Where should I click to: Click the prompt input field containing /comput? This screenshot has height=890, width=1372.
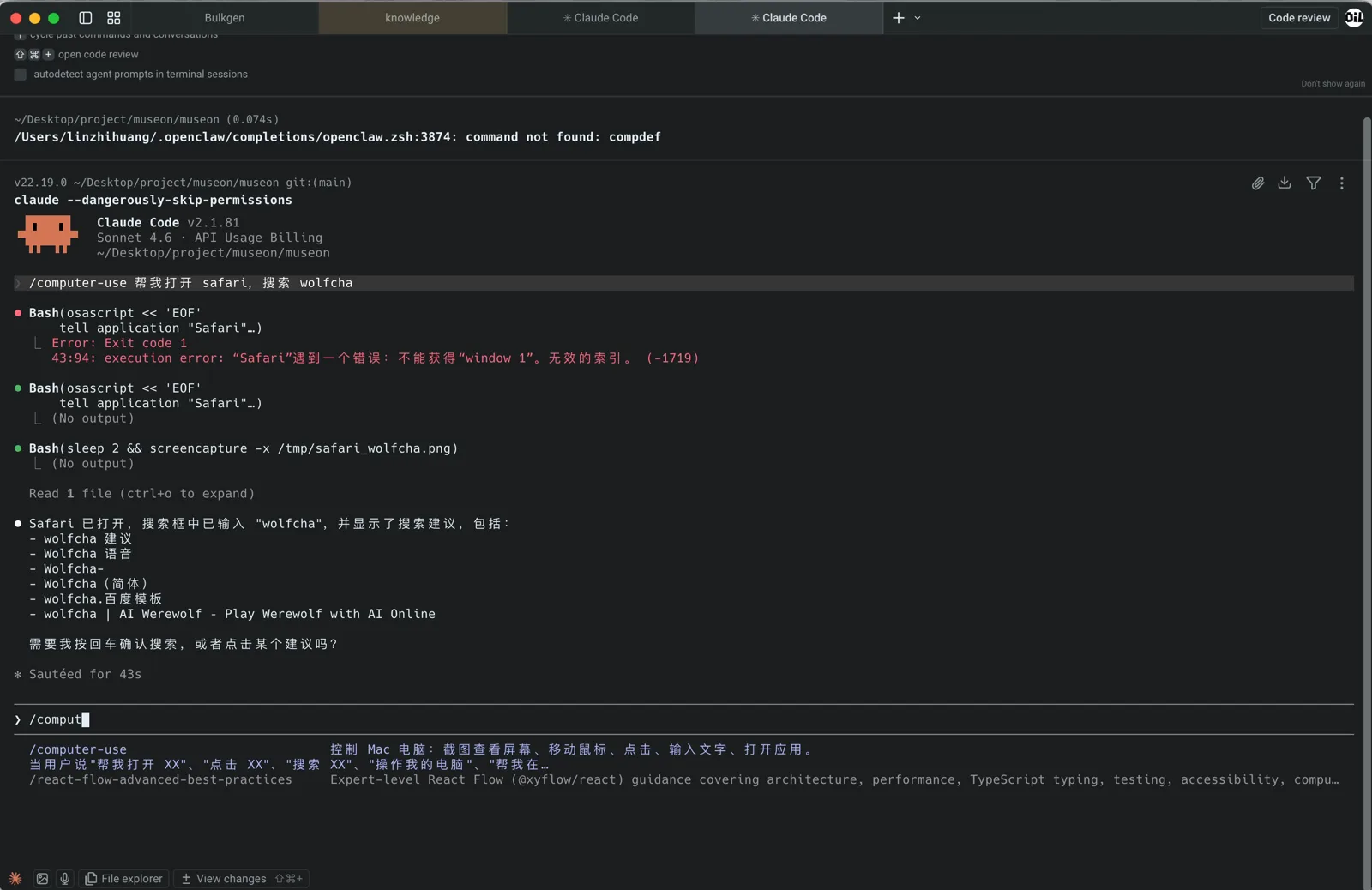pyautogui.click(x=684, y=719)
